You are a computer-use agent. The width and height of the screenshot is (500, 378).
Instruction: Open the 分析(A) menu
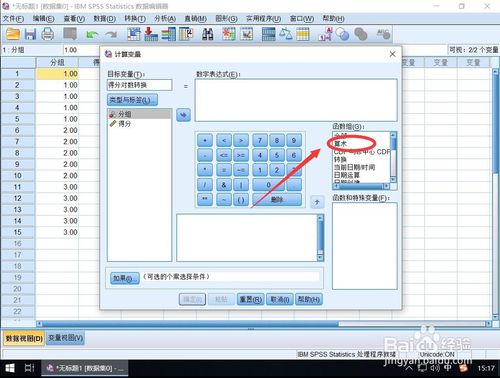tap(165, 19)
